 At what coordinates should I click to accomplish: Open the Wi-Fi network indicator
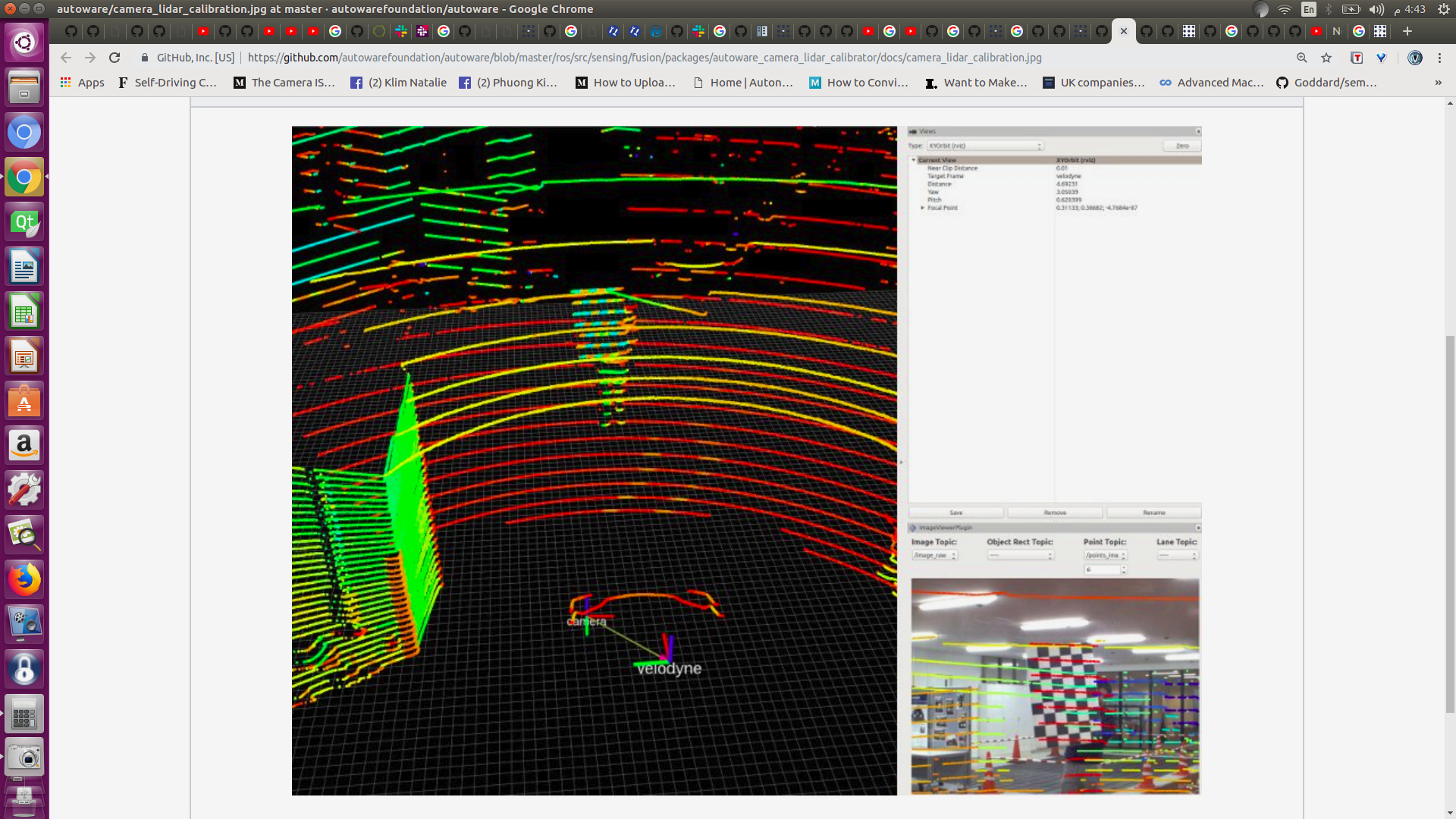(1285, 9)
